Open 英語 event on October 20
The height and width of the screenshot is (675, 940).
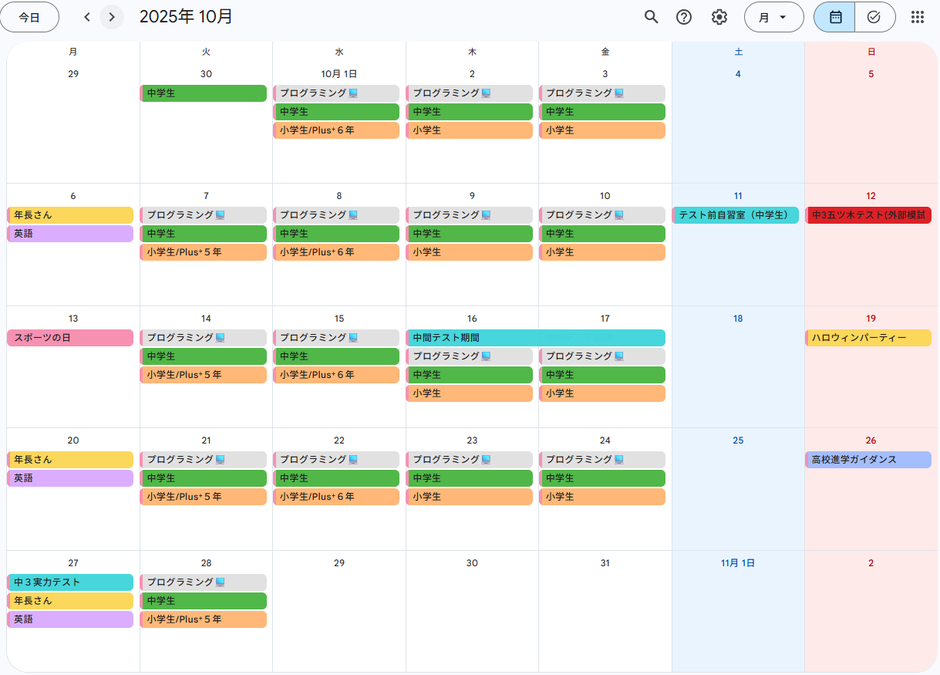70,478
